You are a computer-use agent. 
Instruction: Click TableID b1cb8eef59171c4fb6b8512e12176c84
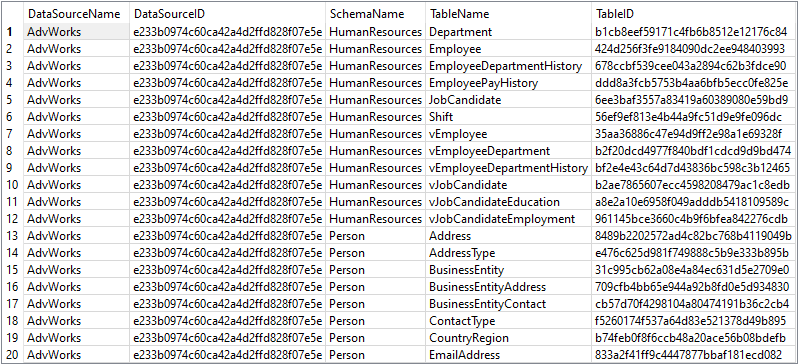pyautogui.click(x=693, y=32)
